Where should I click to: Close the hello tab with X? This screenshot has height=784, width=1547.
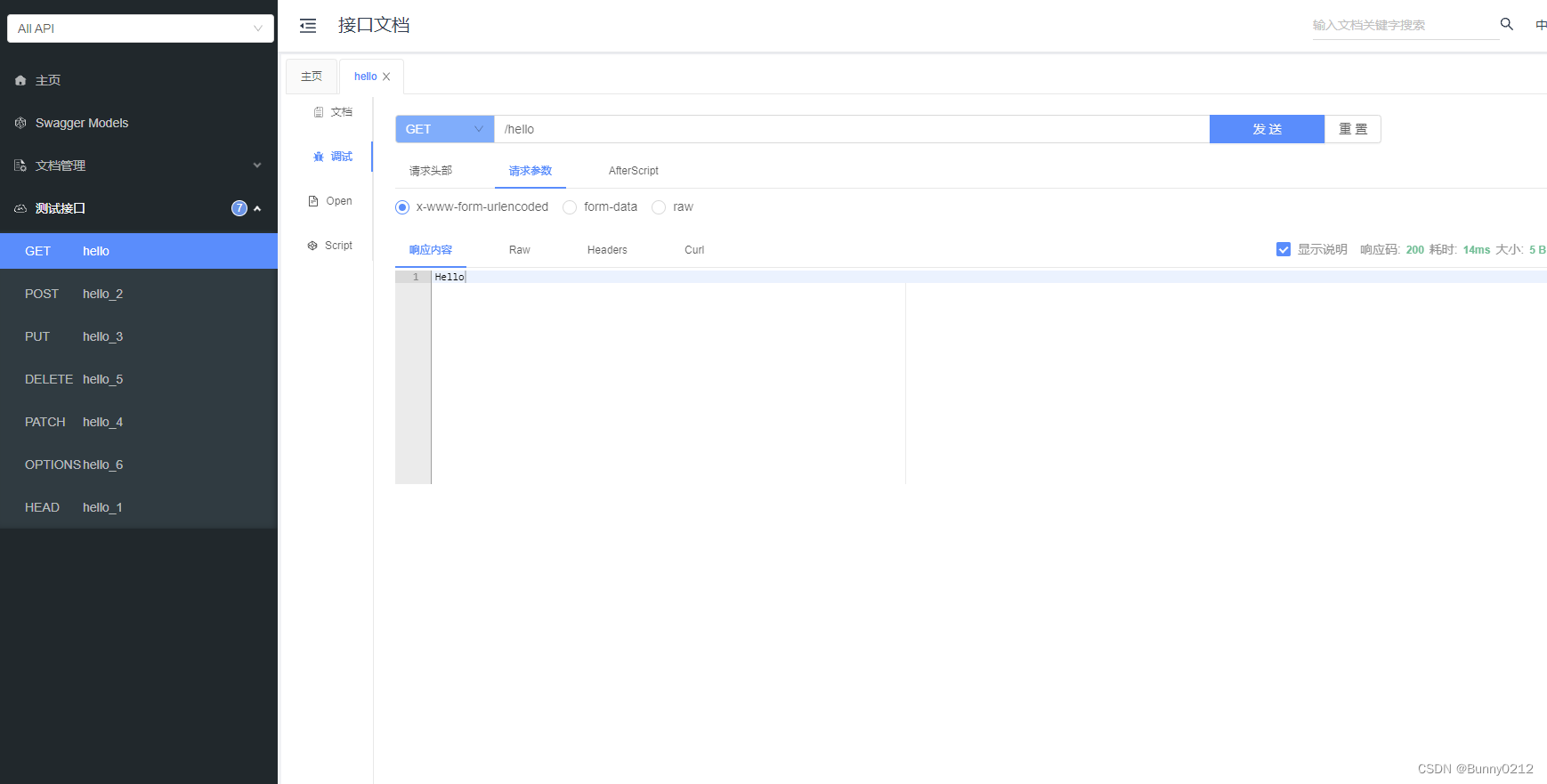(x=386, y=77)
